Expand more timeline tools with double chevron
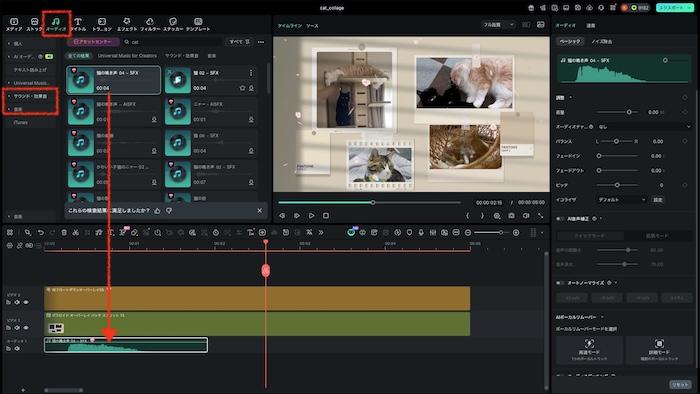Viewport: 700px width, 394px height. [x=321, y=232]
